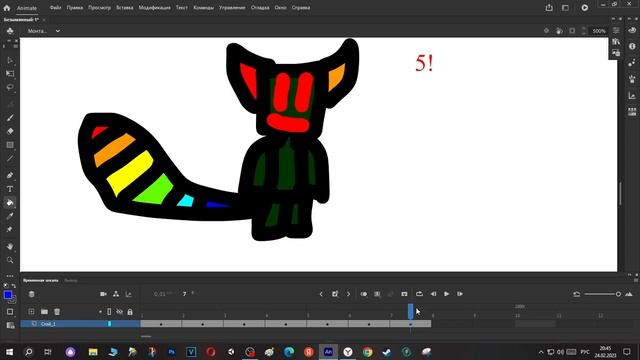Toggle edit multiple frames button
This screenshot has width=640, height=360.
pyautogui.click(x=377, y=294)
